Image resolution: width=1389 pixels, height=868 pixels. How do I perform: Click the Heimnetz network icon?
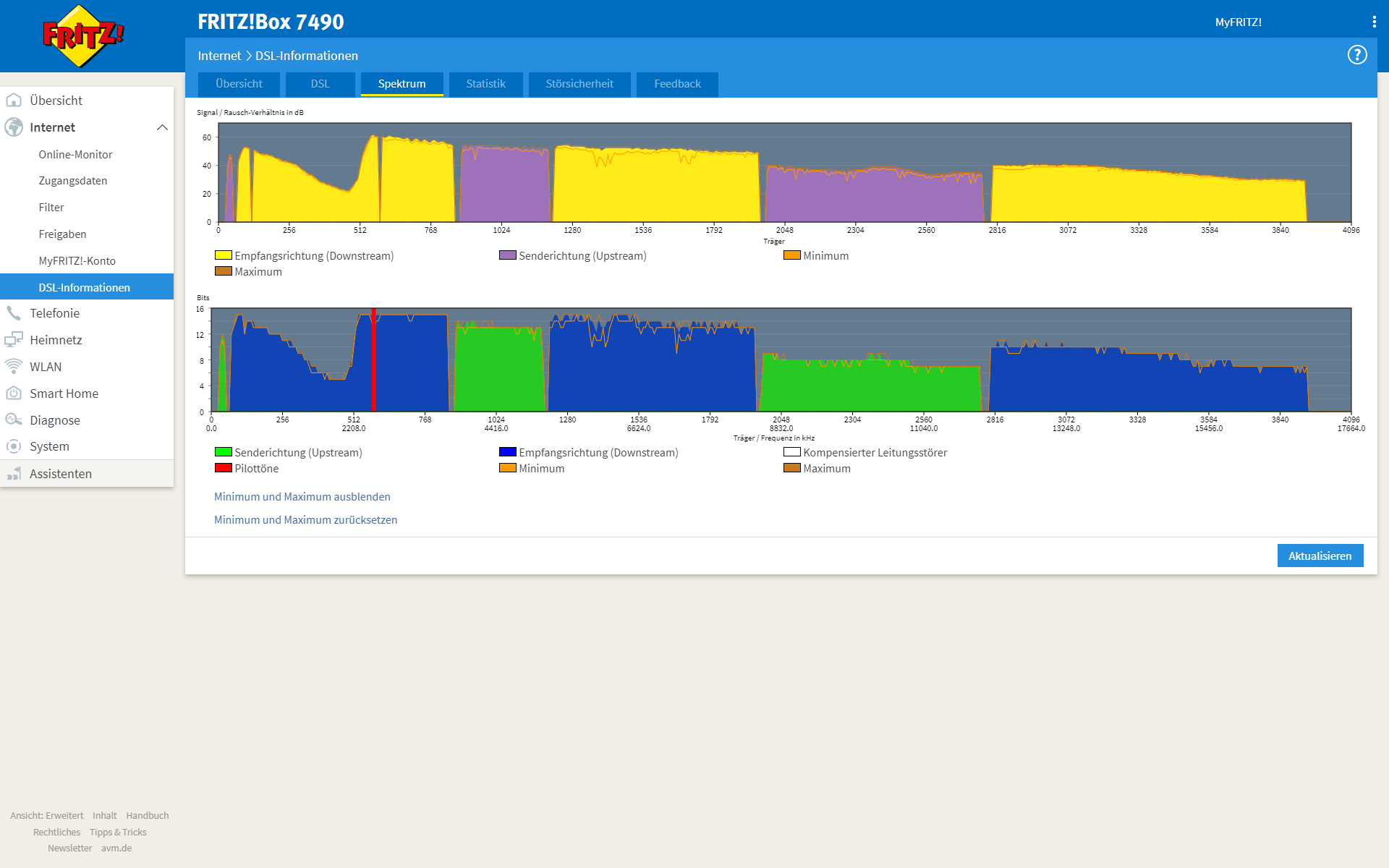[x=14, y=340]
